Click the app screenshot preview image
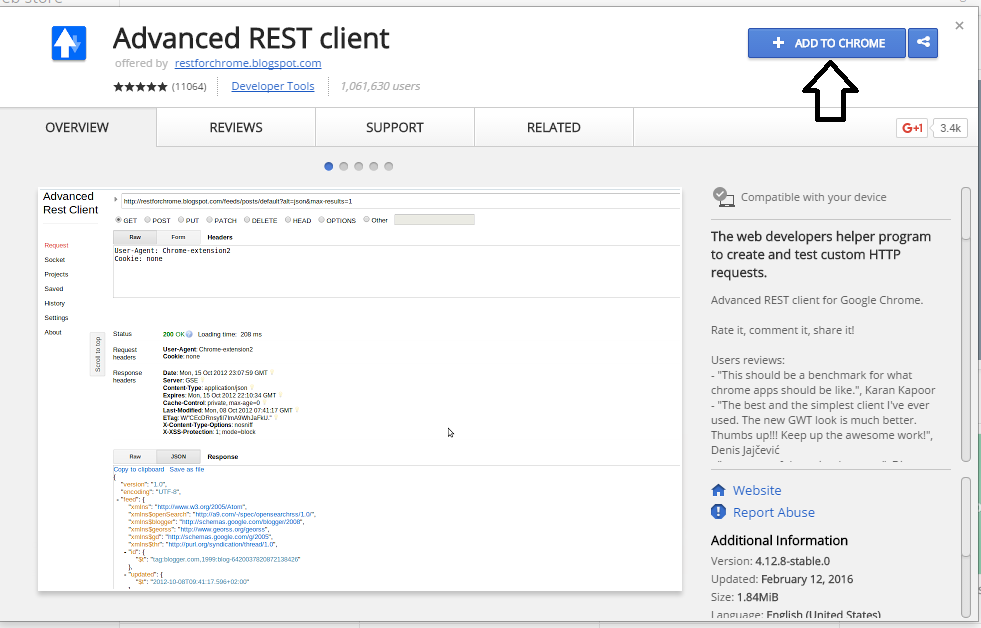Image resolution: width=981 pixels, height=628 pixels. pos(360,388)
